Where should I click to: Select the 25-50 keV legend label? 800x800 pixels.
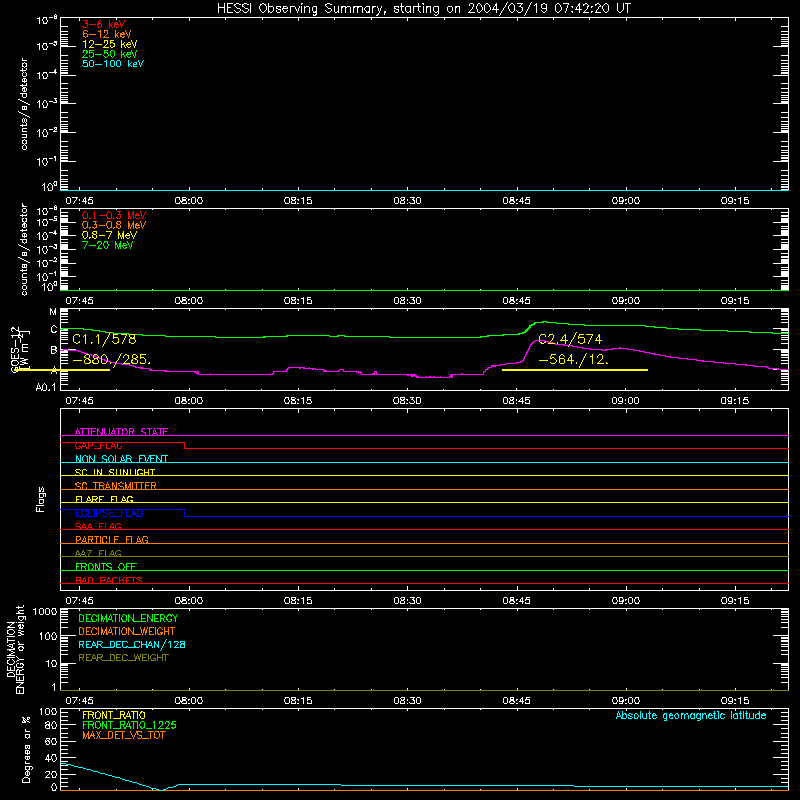point(109,54)
